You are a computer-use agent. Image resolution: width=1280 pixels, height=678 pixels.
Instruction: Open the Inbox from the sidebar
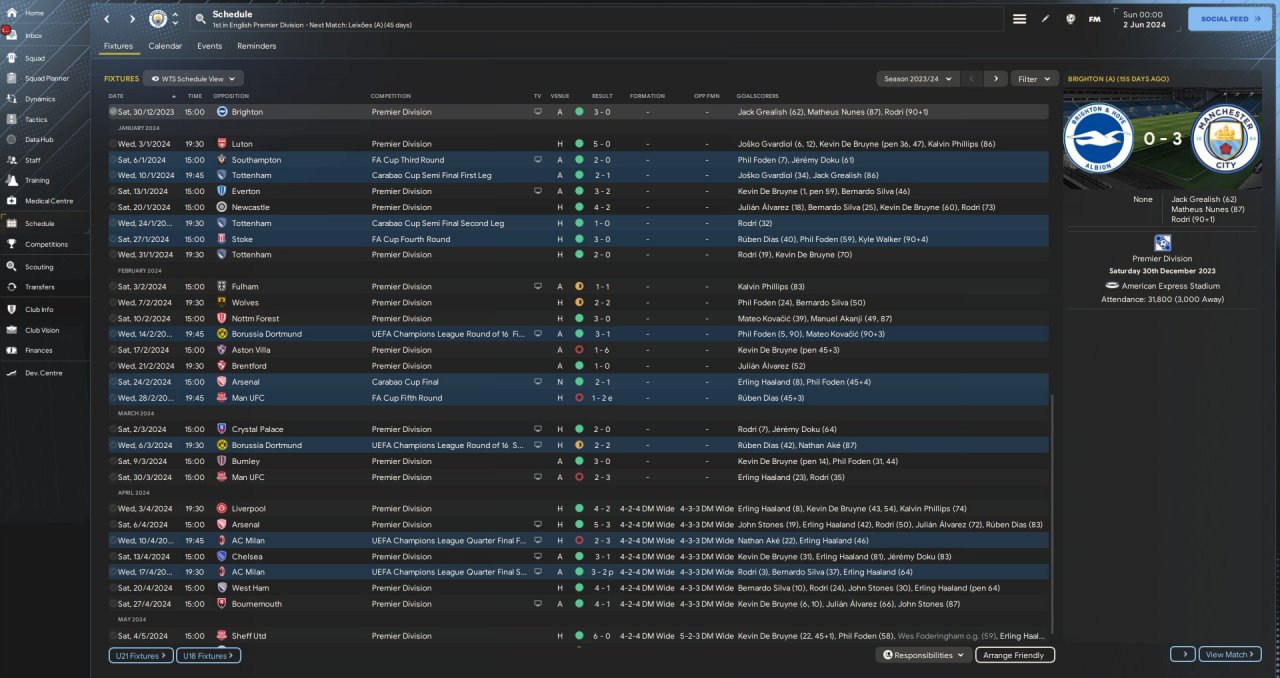pos(33,35)
